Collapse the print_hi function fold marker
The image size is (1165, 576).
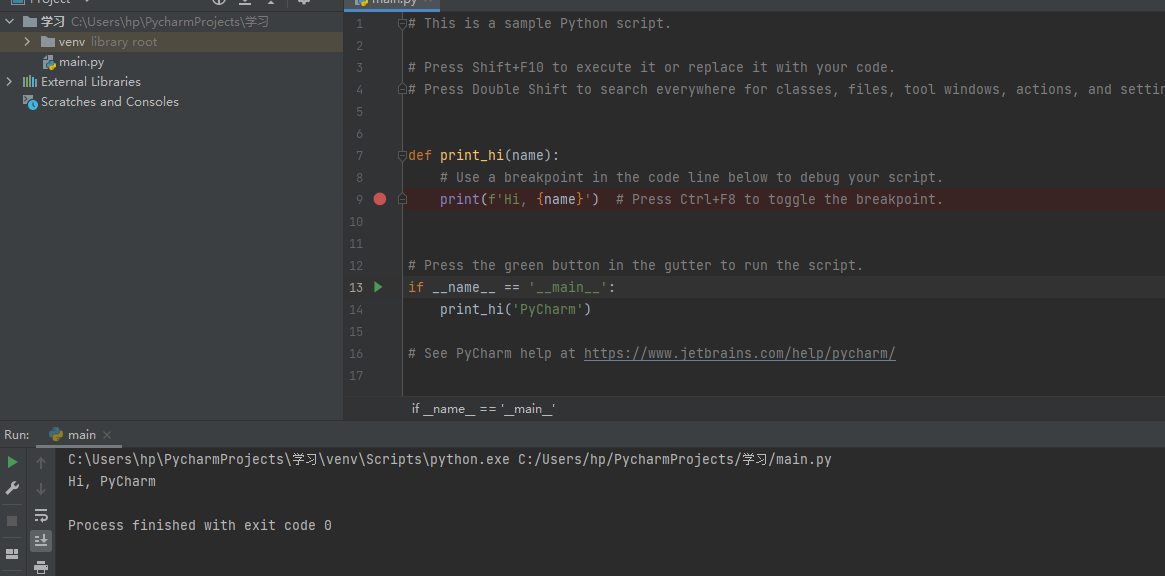(401, 155)
